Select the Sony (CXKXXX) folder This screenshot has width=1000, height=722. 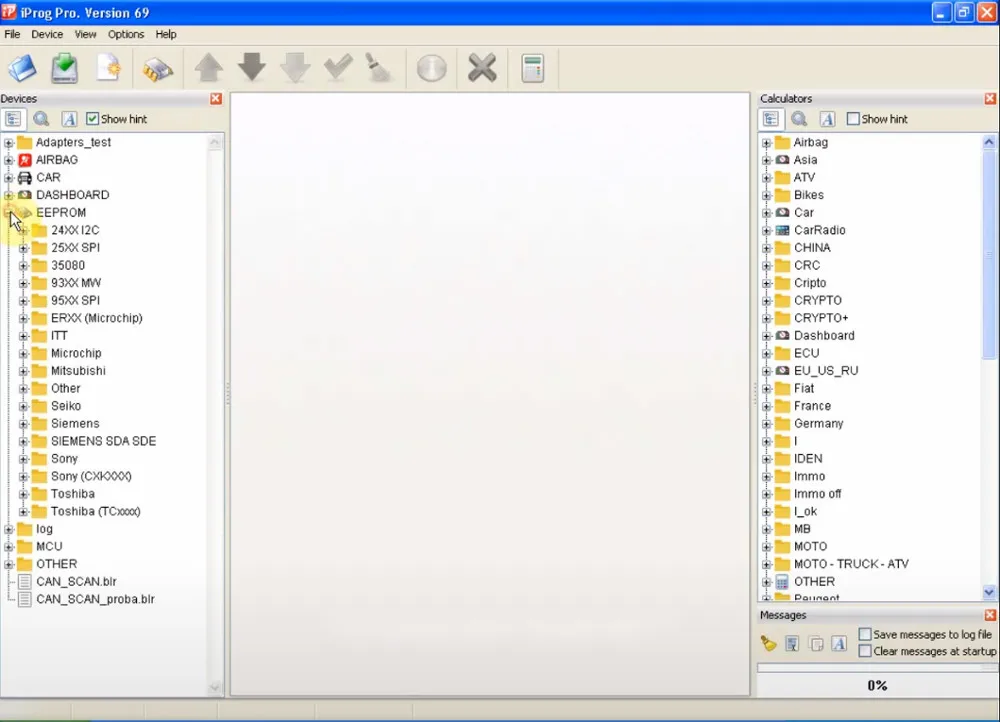click(91, 476)
